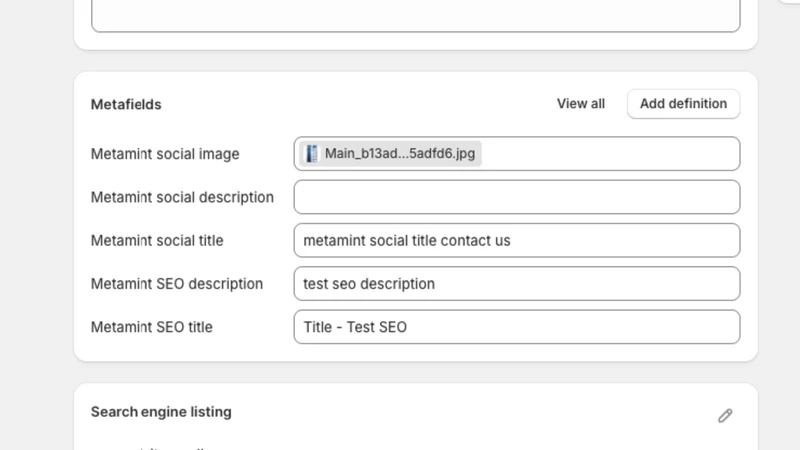800x450 pixels.
Task: Focus the large text area at top
Action: [x=416, y=15]
